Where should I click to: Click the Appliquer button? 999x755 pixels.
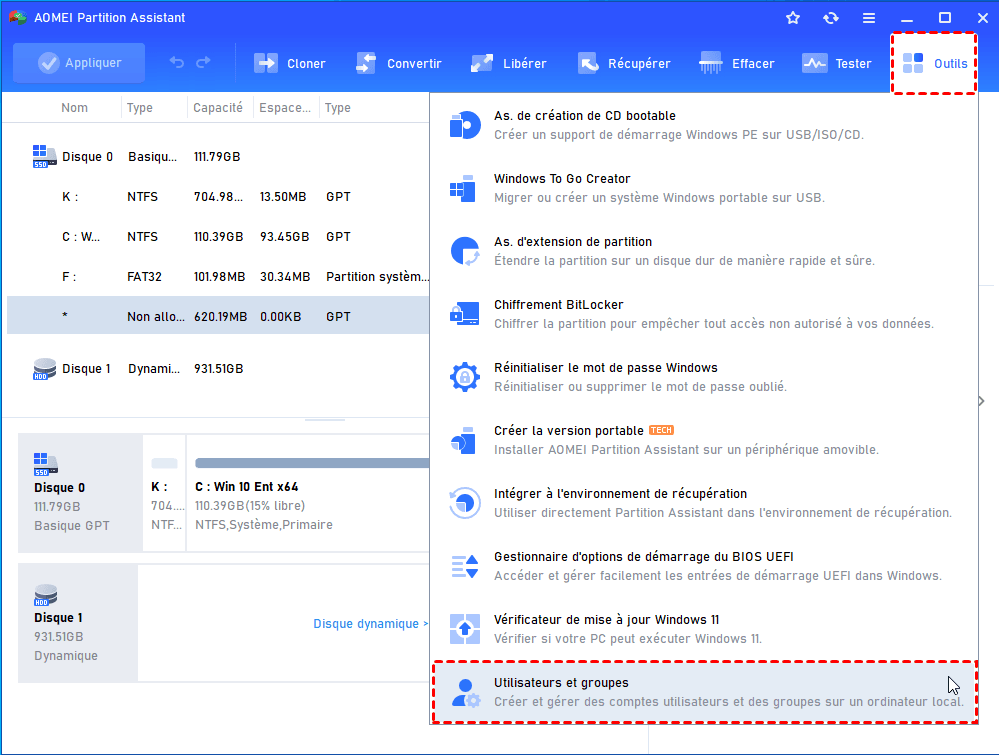click(79, 63)
